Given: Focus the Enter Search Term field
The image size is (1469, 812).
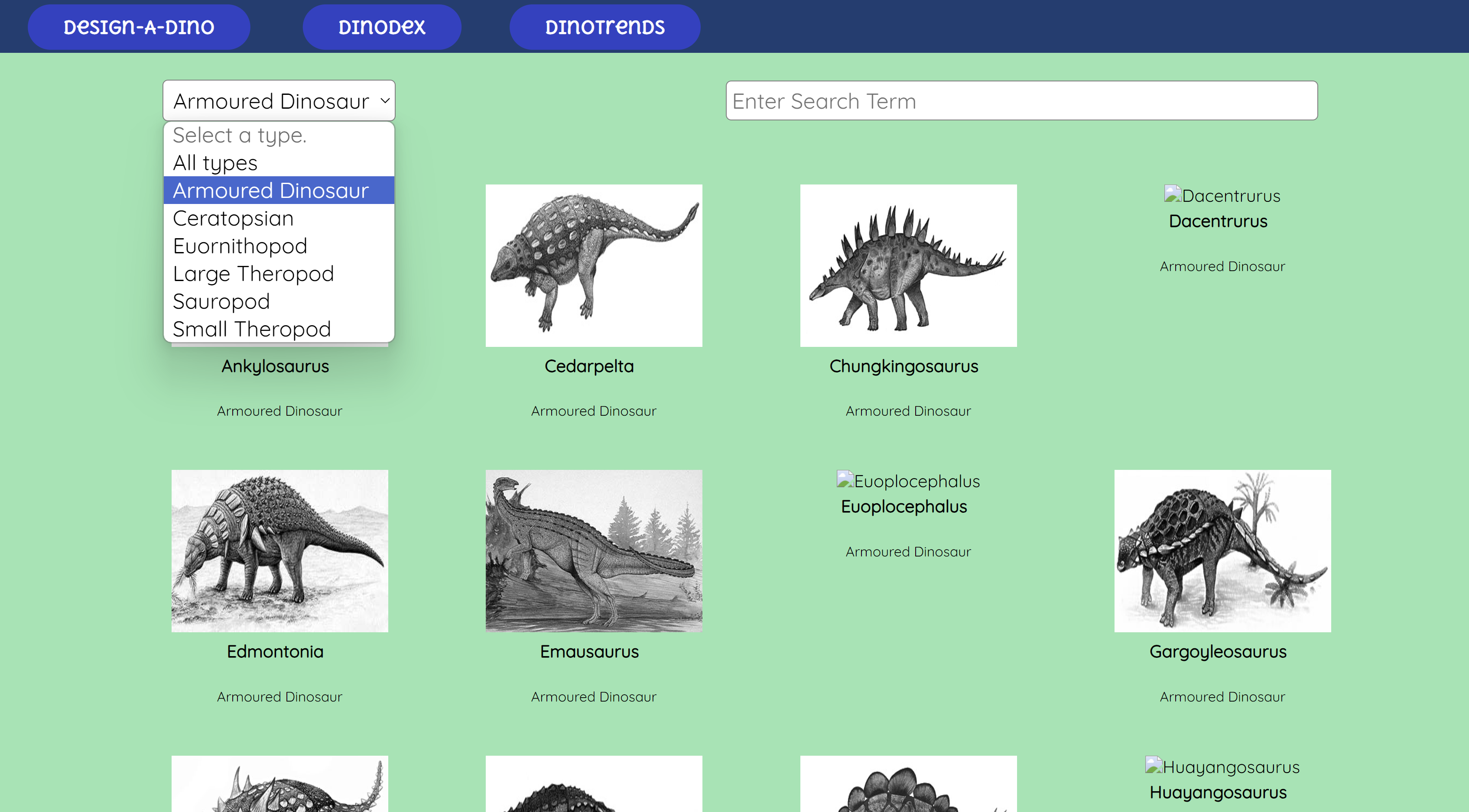Looking at the screenshot, I should [x=1021, y=101].
